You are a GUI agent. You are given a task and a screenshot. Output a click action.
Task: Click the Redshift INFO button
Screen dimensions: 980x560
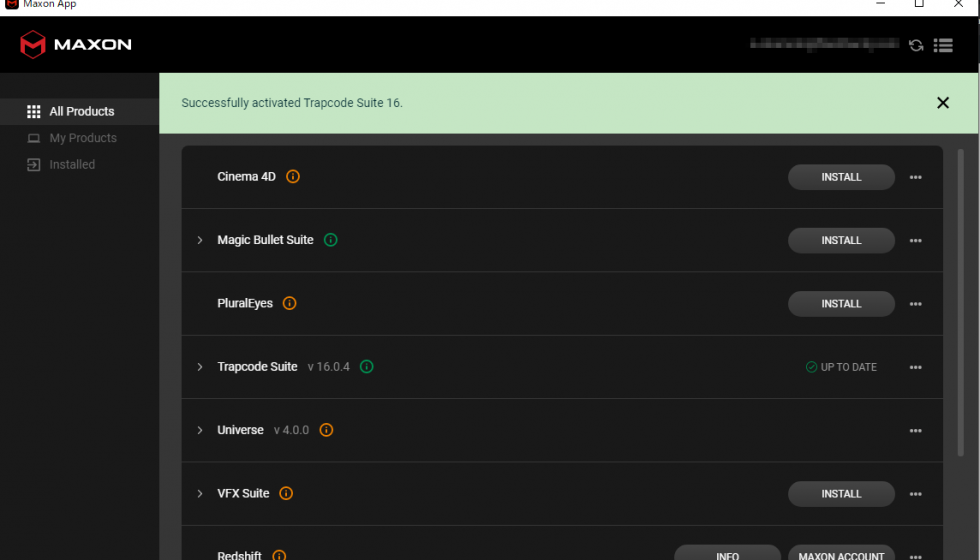[x=728, y=553]
